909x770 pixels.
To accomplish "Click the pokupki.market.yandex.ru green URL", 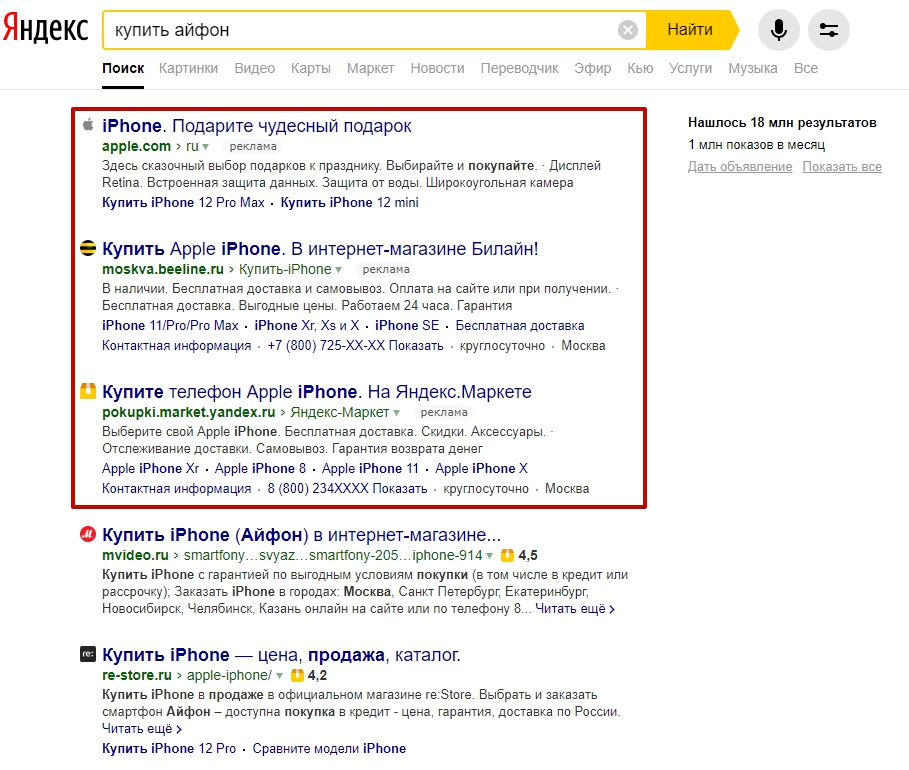I will [x=188, y=412].
